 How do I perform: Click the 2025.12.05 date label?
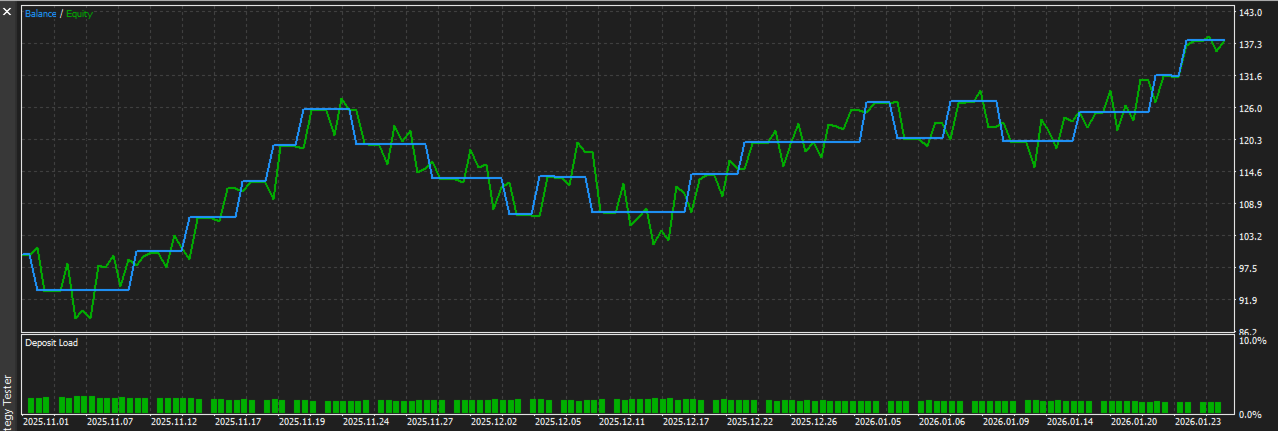558,422
